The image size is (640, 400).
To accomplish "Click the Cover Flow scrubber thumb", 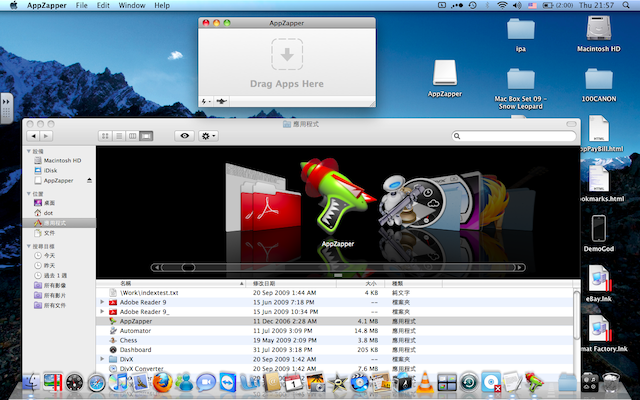I will 188,268.
